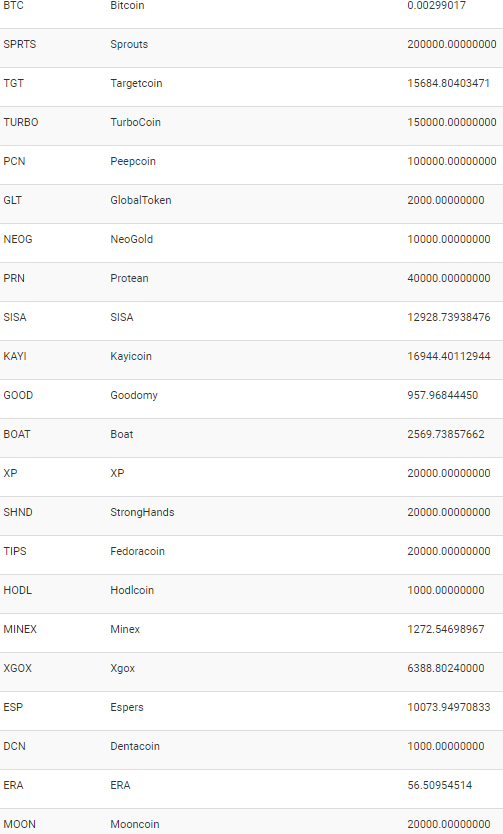503x834 pixels.
Task: Click Goodomy balance 957.96844450
Action: (442, 395)
